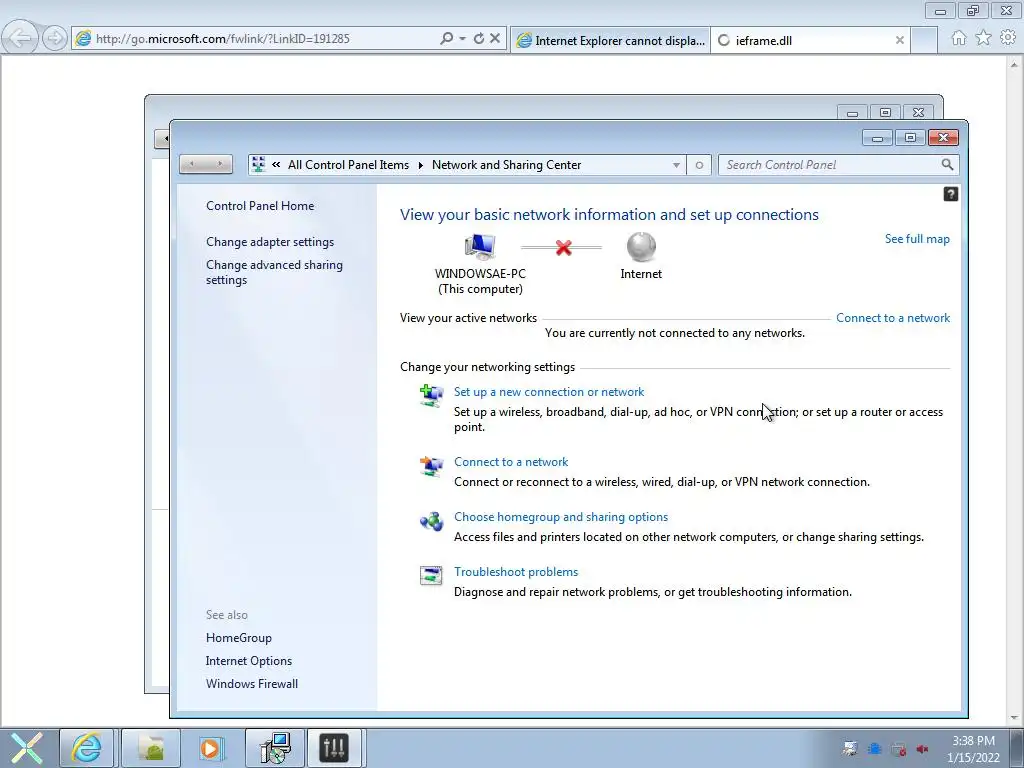Open Troubleshoot problems link
This screenshot has width=1024, height=768.
(516, 571)
